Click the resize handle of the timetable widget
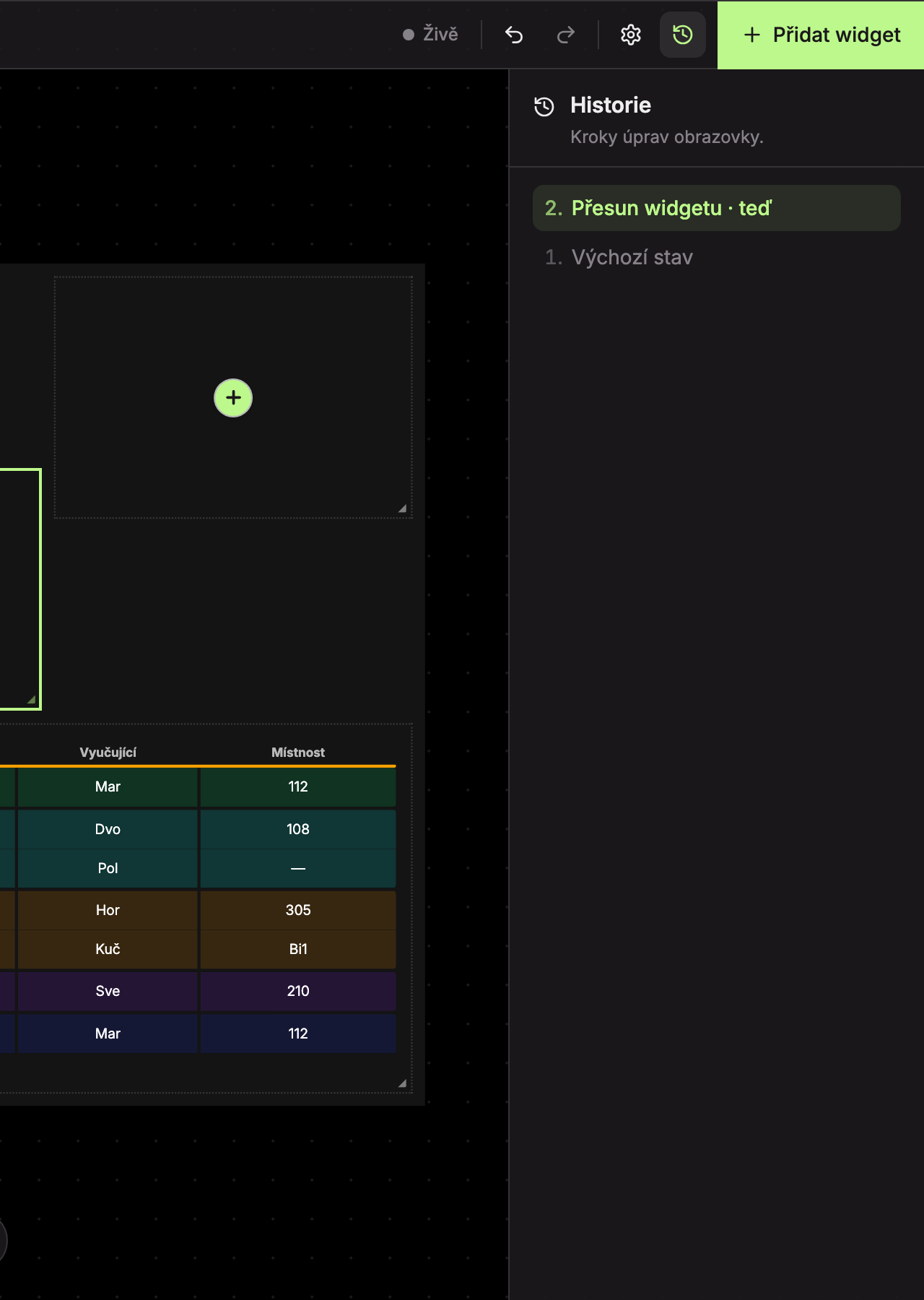Image resolution: width=924 pixels, height=1300 pixels. [402, 1083]
